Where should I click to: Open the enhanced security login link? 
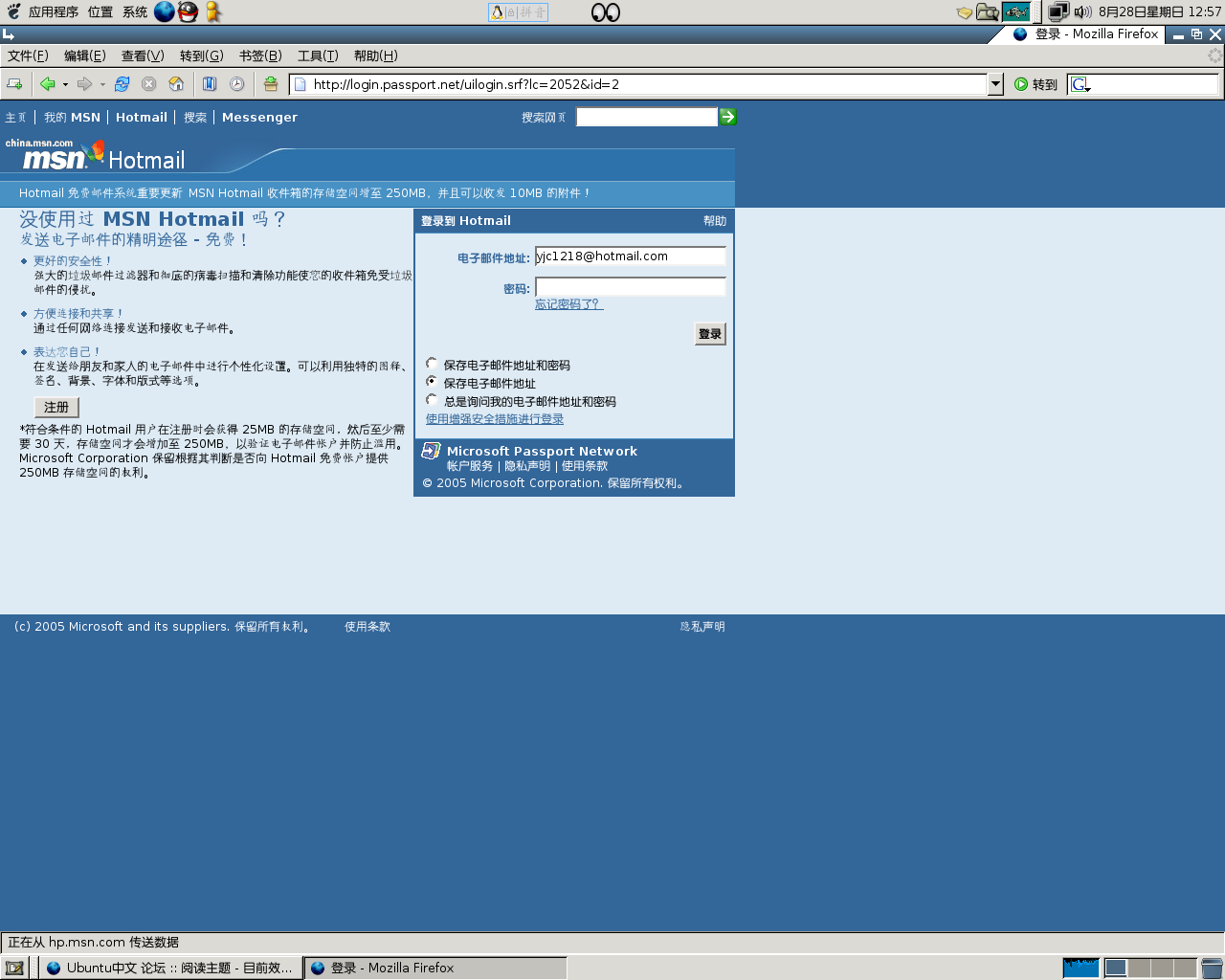(x=495, y=419)
